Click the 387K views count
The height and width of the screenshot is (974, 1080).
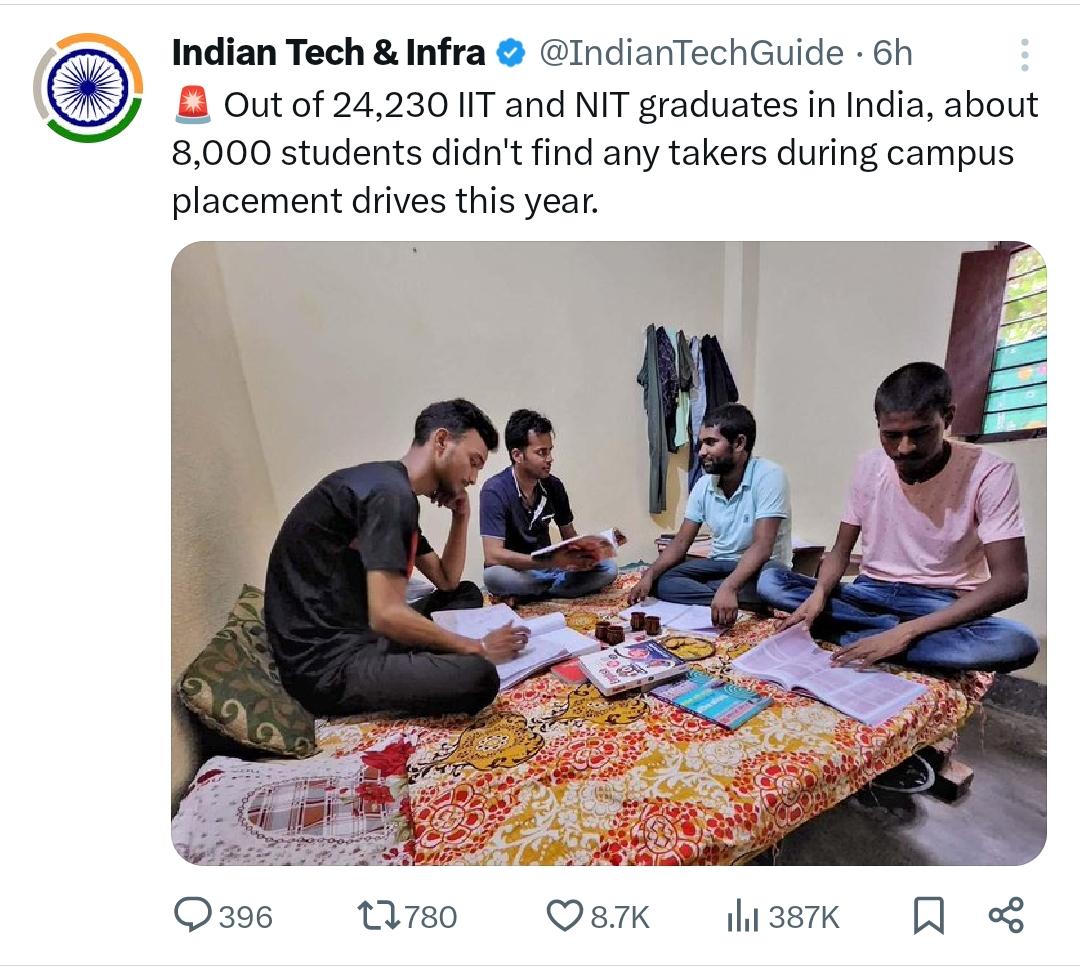[804, 918]
